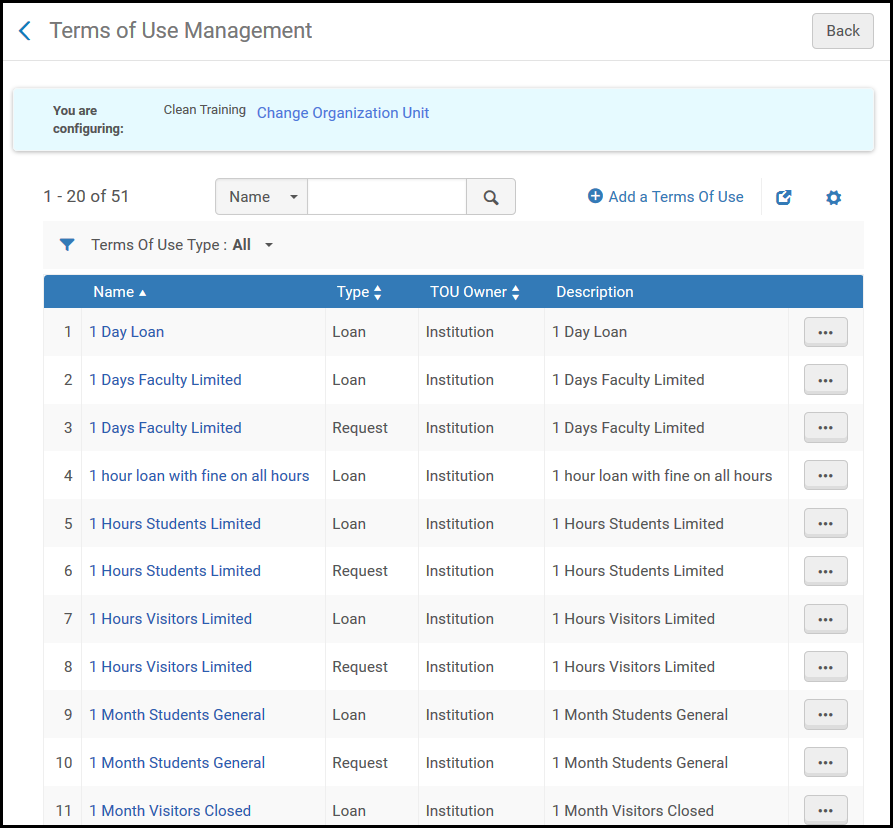Open 1 Month Visitors Closed link
Viewport: 893px width, 828px height.
[170, 810]
